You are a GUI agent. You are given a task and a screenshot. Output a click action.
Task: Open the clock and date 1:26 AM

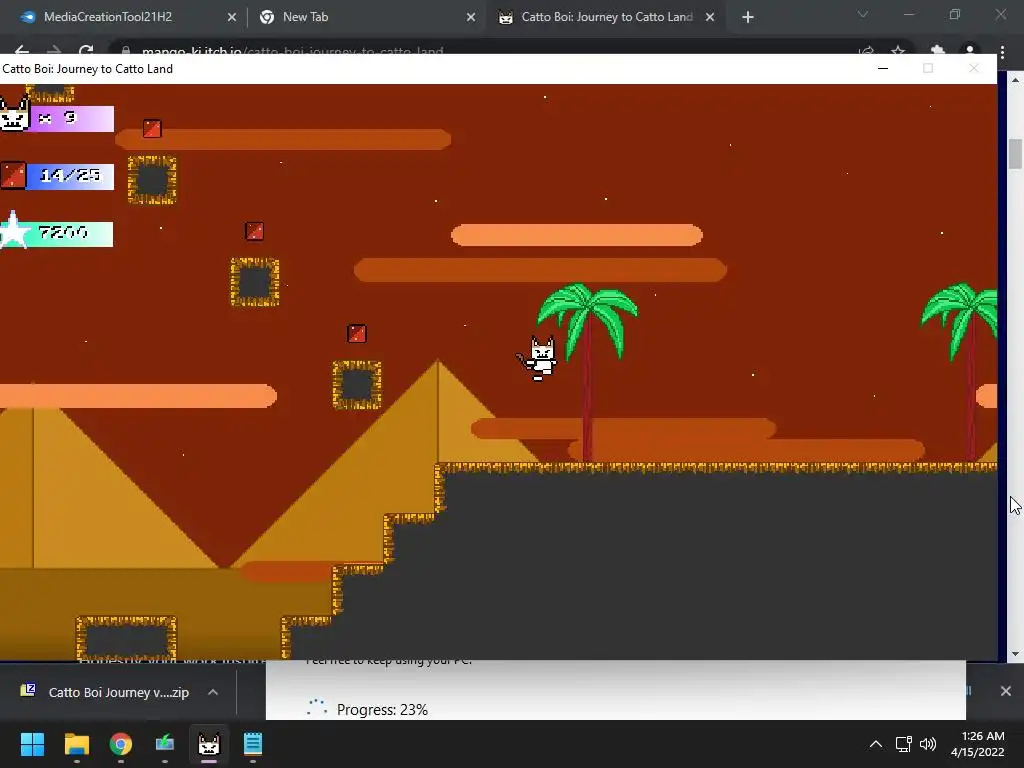click(x=978, y=744)
